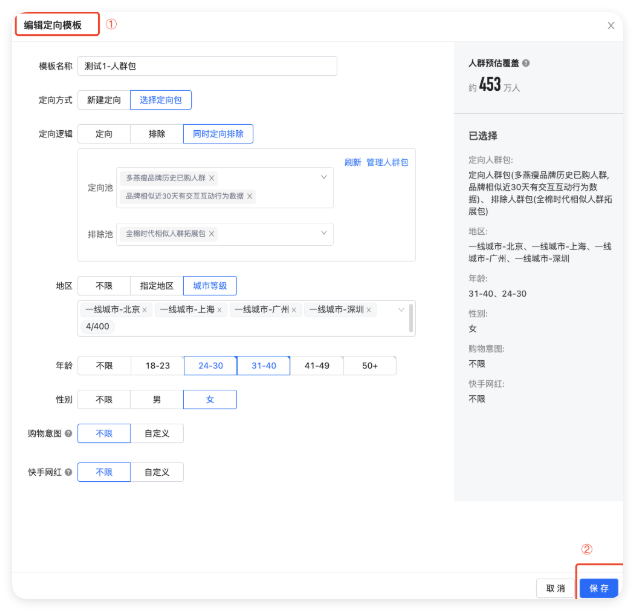Remove the 一线城市-北京 tag
Screen dimensions: 635x611
click(145, 310)
